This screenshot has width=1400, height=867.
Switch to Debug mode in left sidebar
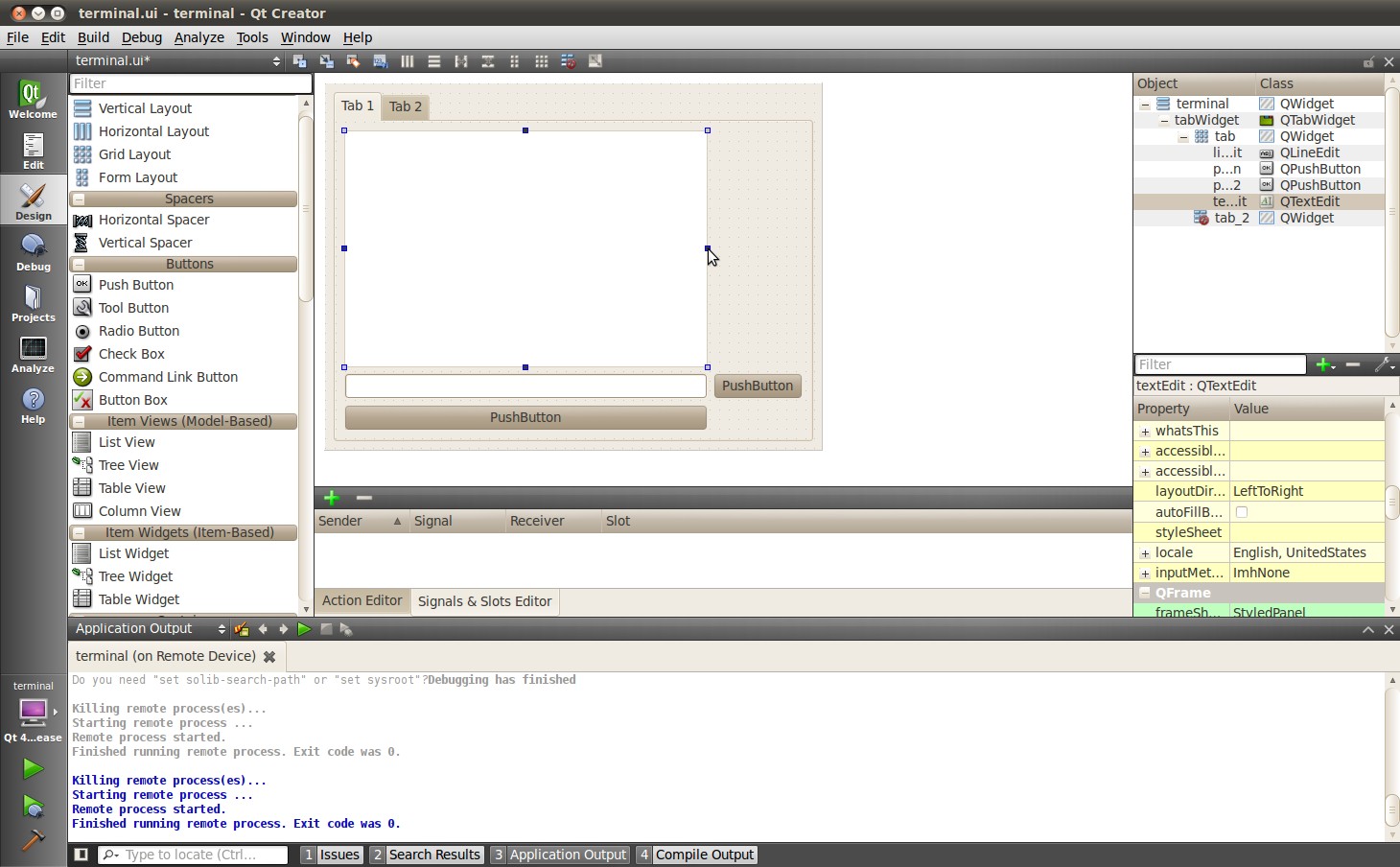point(33,251)
